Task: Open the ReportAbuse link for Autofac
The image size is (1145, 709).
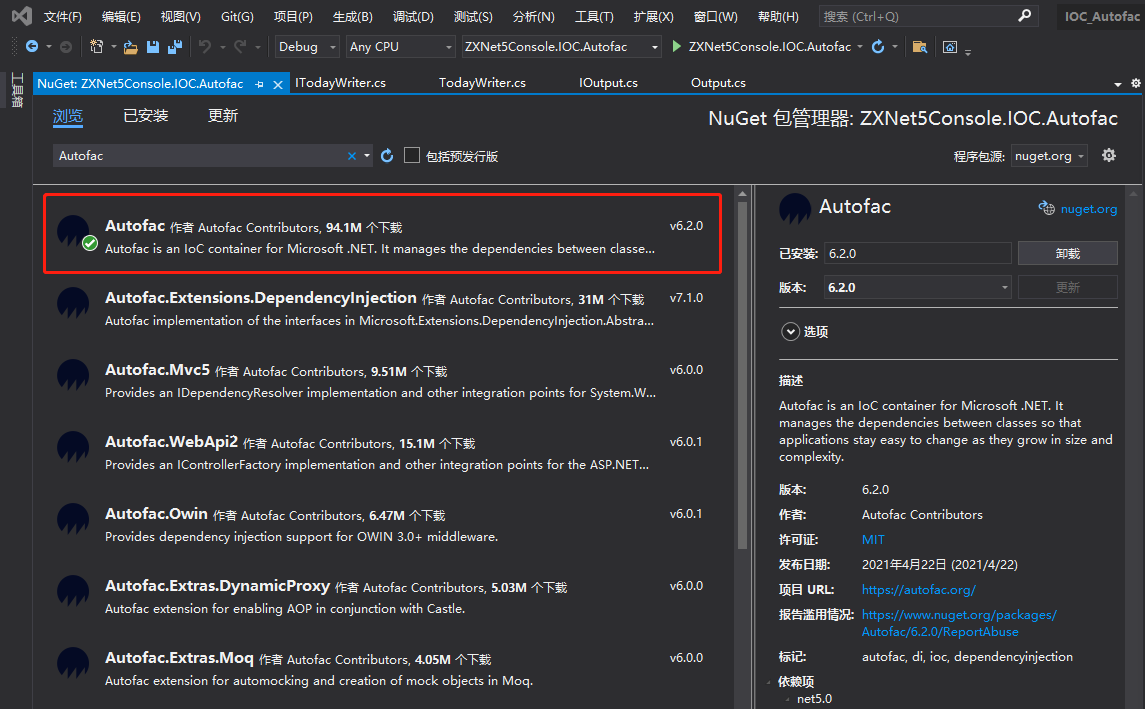Action: 959,623
